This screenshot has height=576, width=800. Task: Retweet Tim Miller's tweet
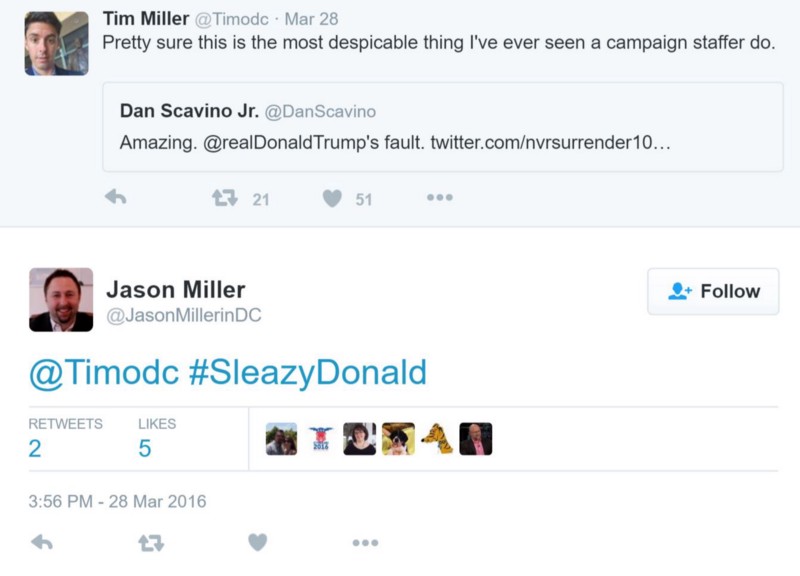(225, 198)
